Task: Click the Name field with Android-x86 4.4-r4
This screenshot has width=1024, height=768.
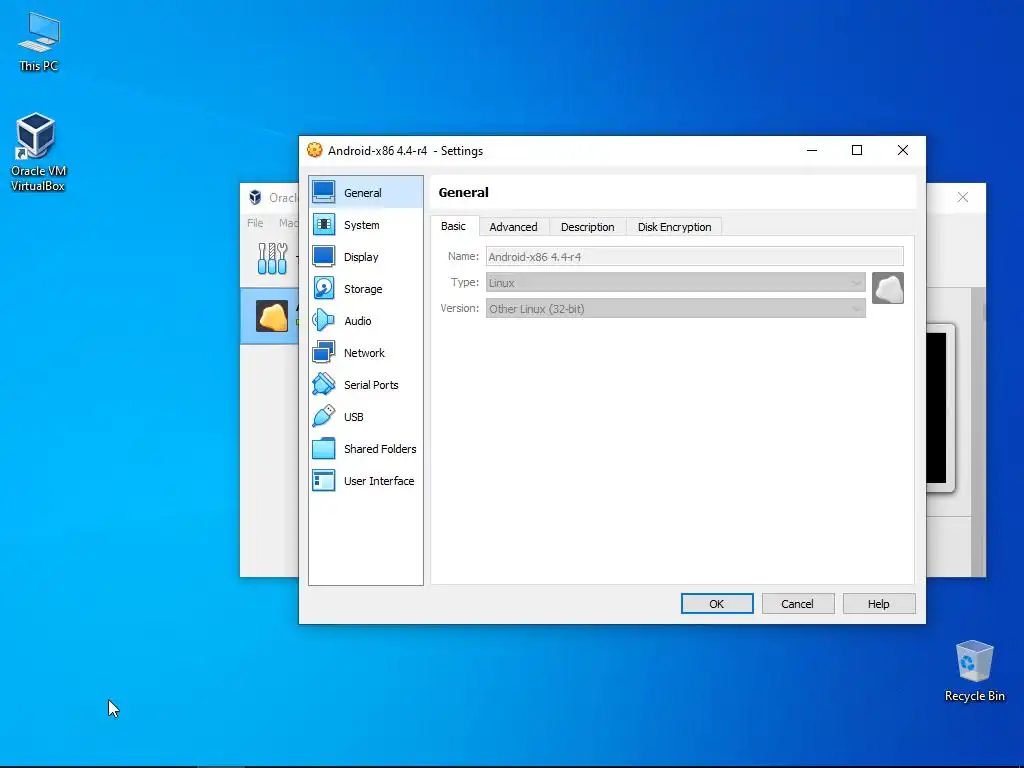Action: 695,257
